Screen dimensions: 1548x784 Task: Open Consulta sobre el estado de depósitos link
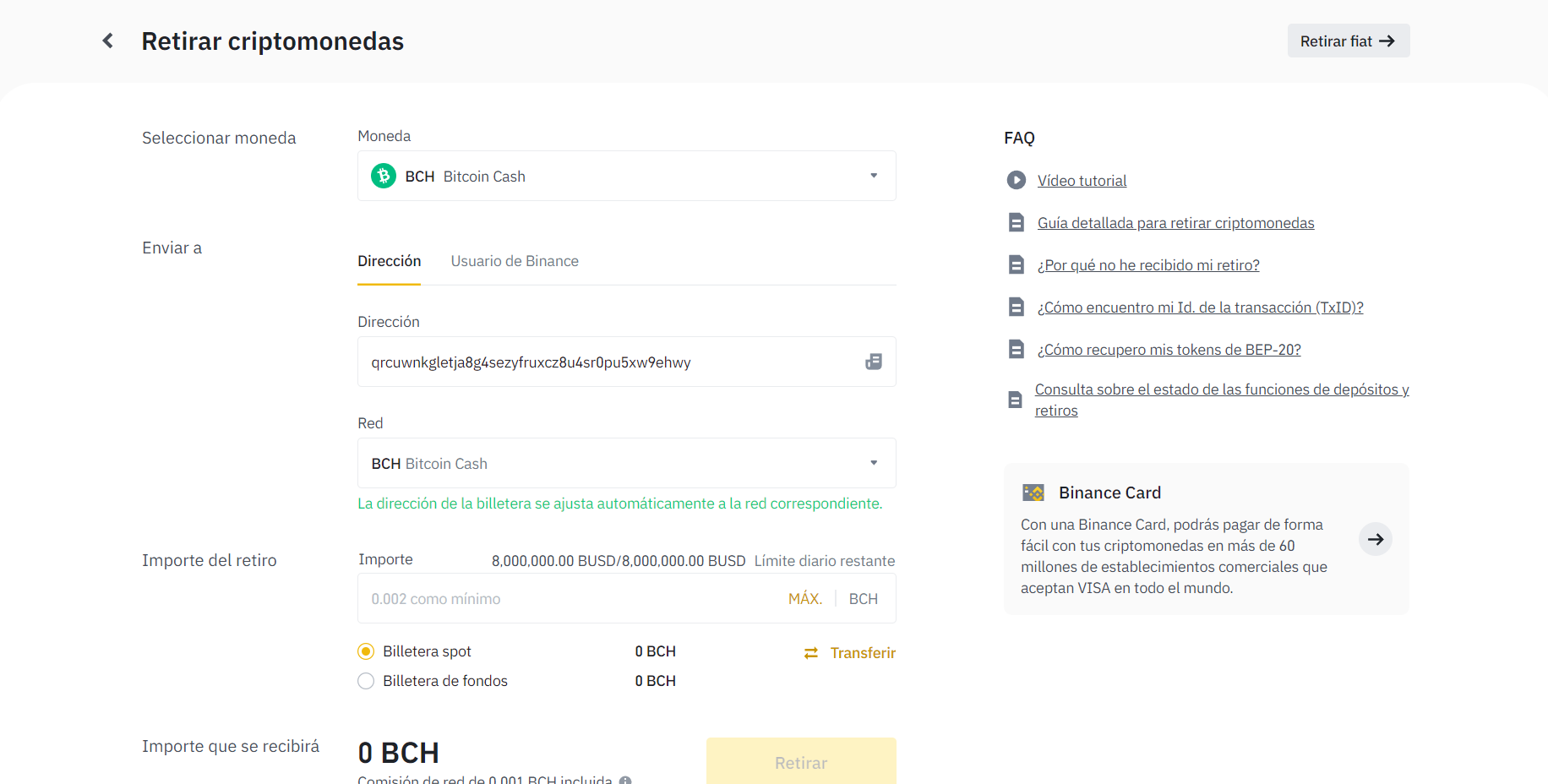click(1222, 400)
